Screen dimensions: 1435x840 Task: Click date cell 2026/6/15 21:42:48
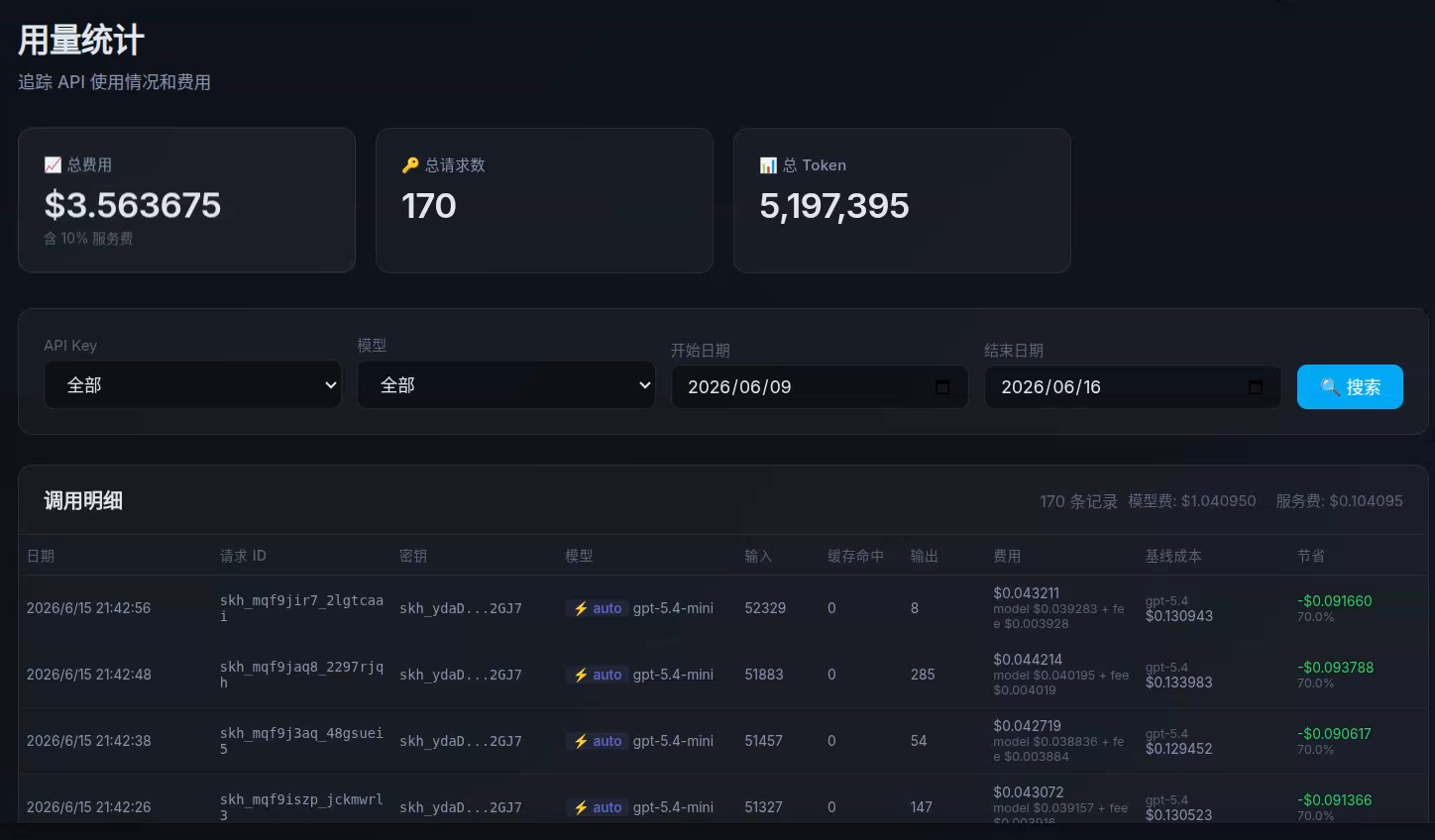[89, 675]
